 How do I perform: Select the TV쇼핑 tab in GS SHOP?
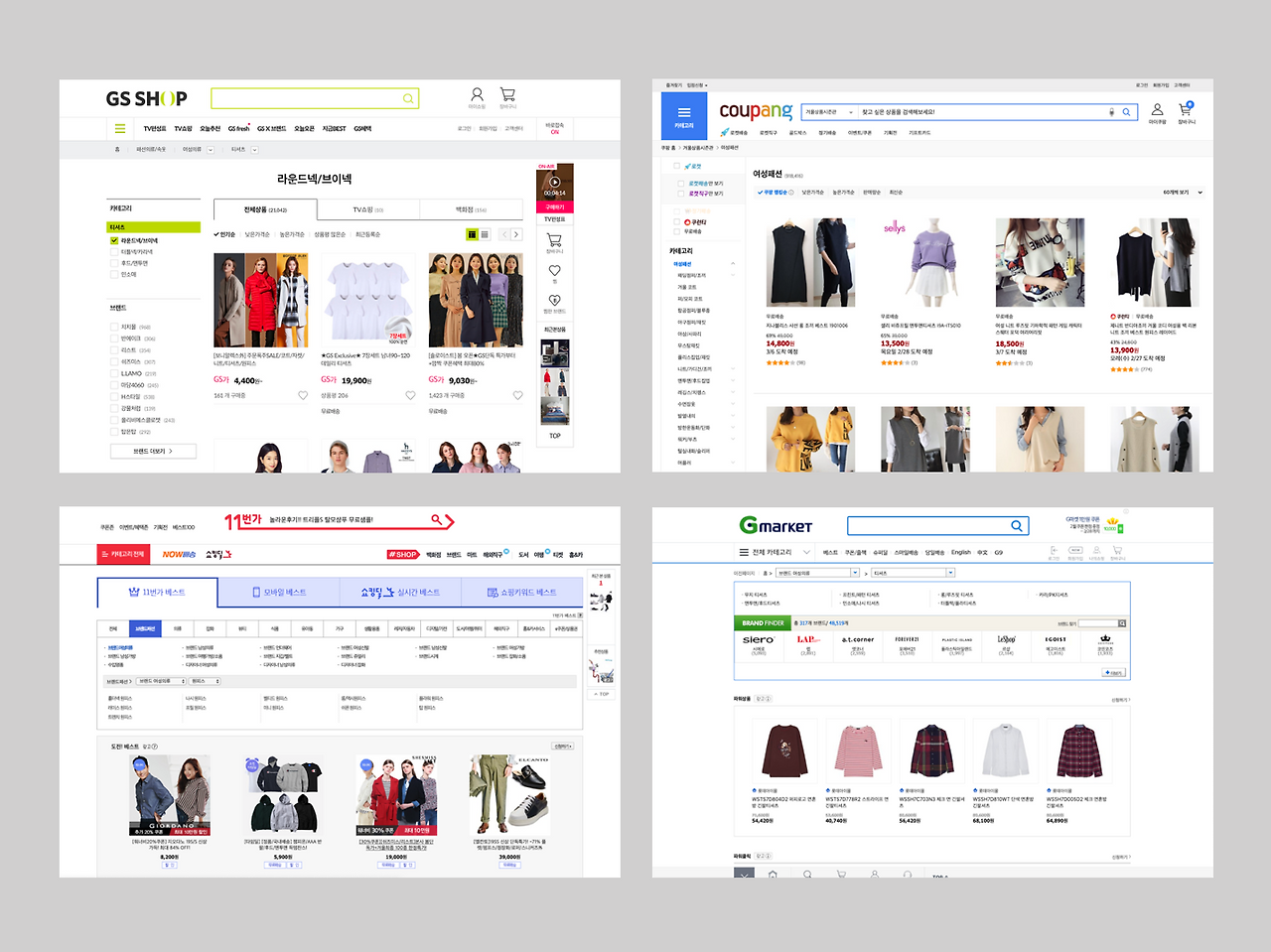point(368,209)
